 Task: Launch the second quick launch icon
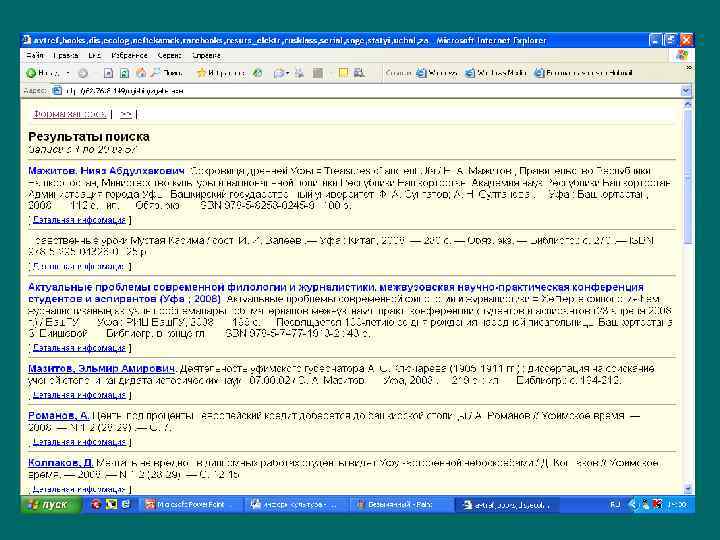(111, 505)
